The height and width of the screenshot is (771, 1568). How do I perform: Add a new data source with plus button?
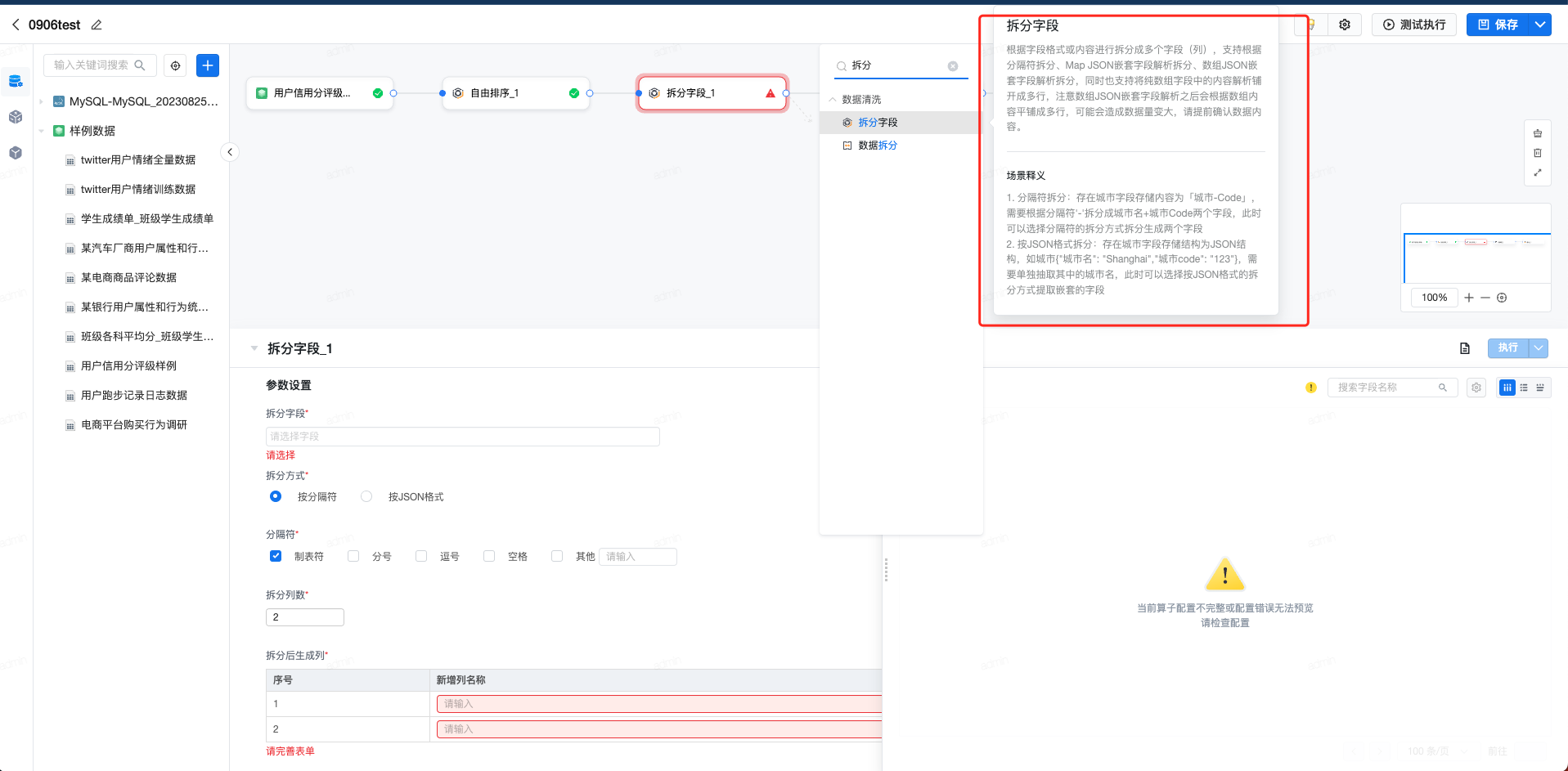tap(208, 65)
